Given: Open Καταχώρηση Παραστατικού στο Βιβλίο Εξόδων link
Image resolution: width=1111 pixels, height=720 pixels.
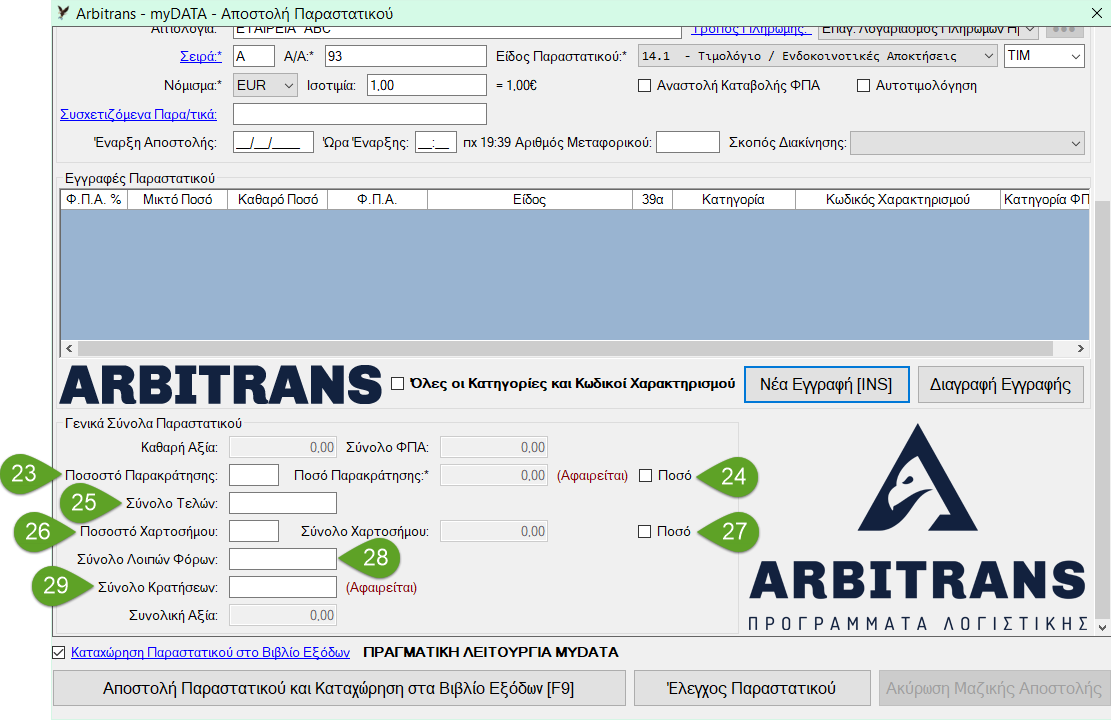Looking at the screenshot, I should 210,652.
